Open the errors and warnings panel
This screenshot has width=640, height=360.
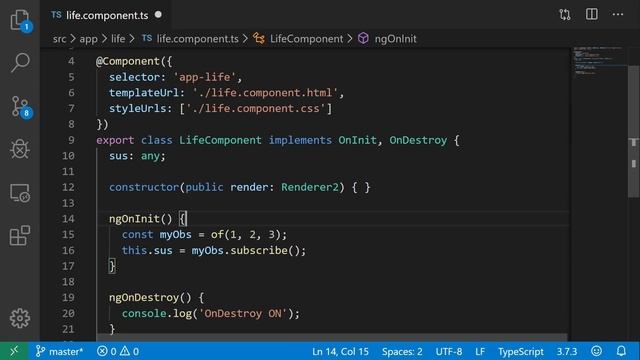tap(118, 351)
